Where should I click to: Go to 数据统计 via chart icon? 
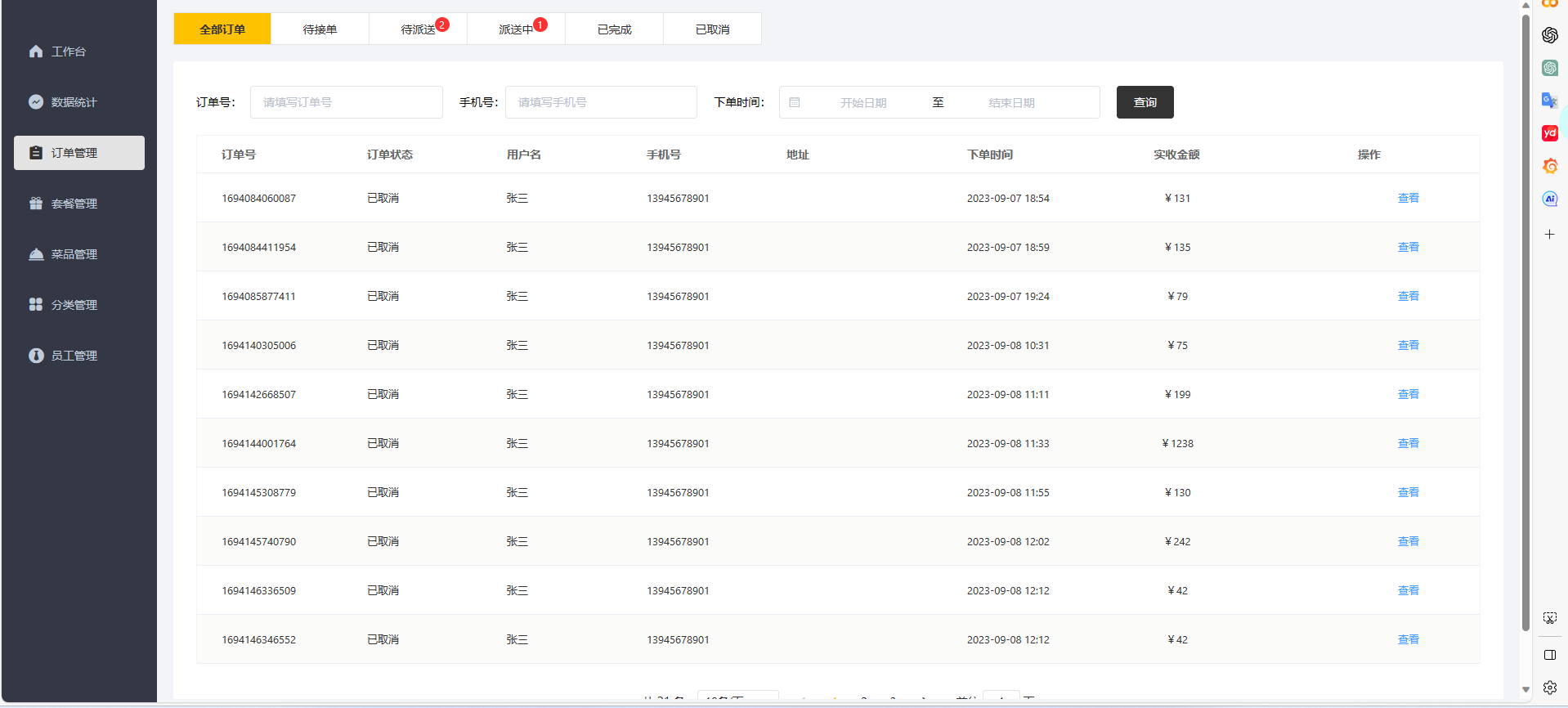pyautogui.click(x=36, y=102)
